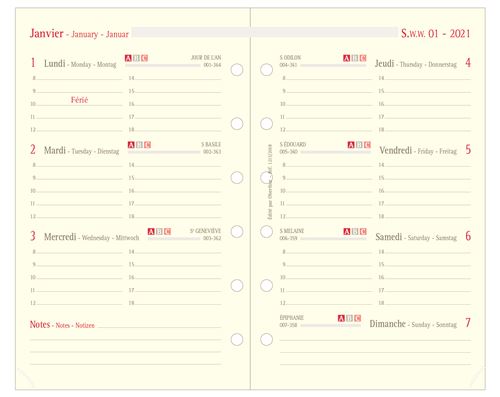500x397 pixels.
Task: Click the A box for Dimanche
Action: pyautogui.click(x=341, y=318)
